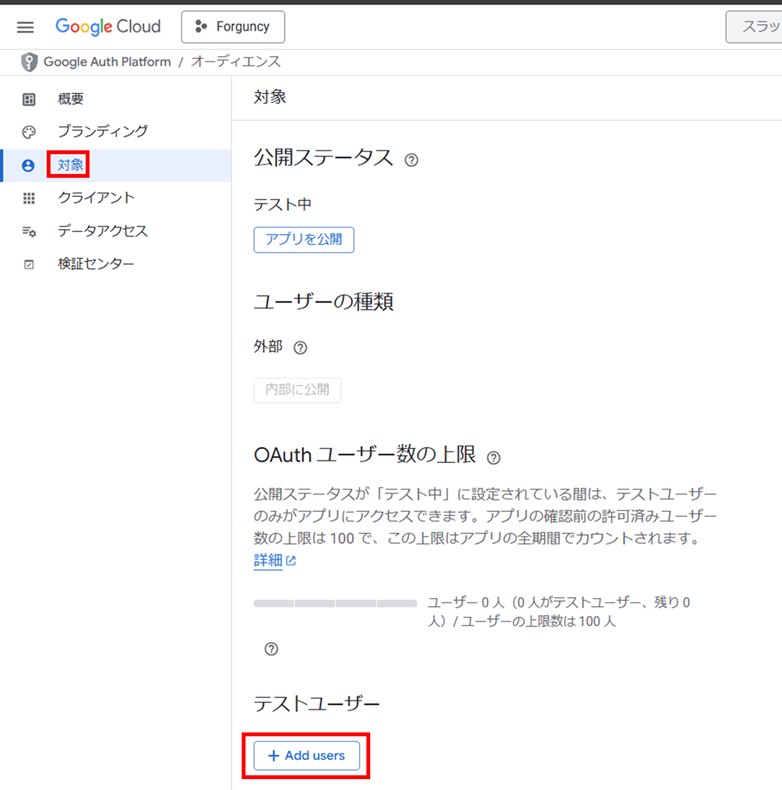
Task: Open the hamburger navigation menu
Action: pos(25,27)
